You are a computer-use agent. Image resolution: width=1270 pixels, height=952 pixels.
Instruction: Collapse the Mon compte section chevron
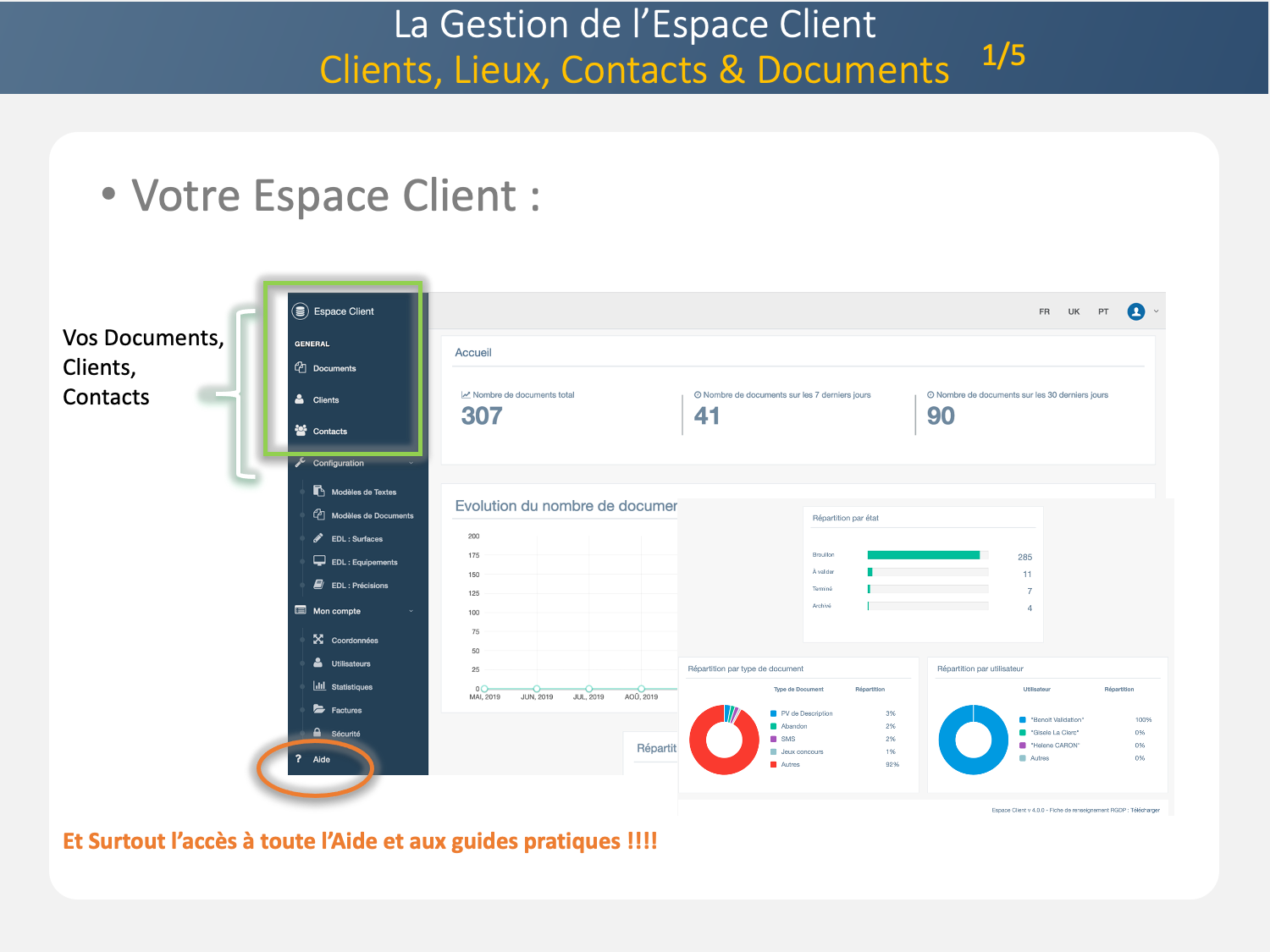click(x=411, y=611)
